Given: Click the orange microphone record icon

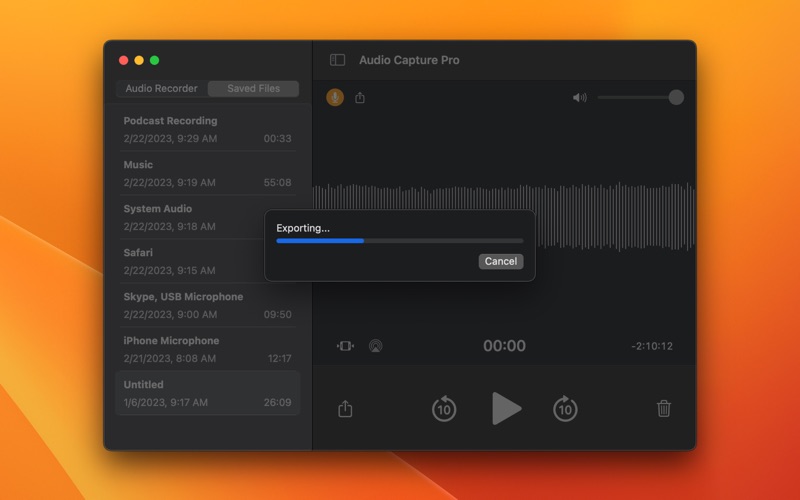Looking at the screenshot, I should coord(335,97).
